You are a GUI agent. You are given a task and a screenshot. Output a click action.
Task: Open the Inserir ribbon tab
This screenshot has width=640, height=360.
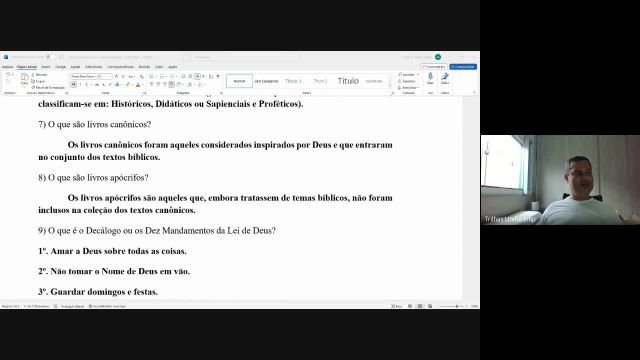[x=46, y=67]
